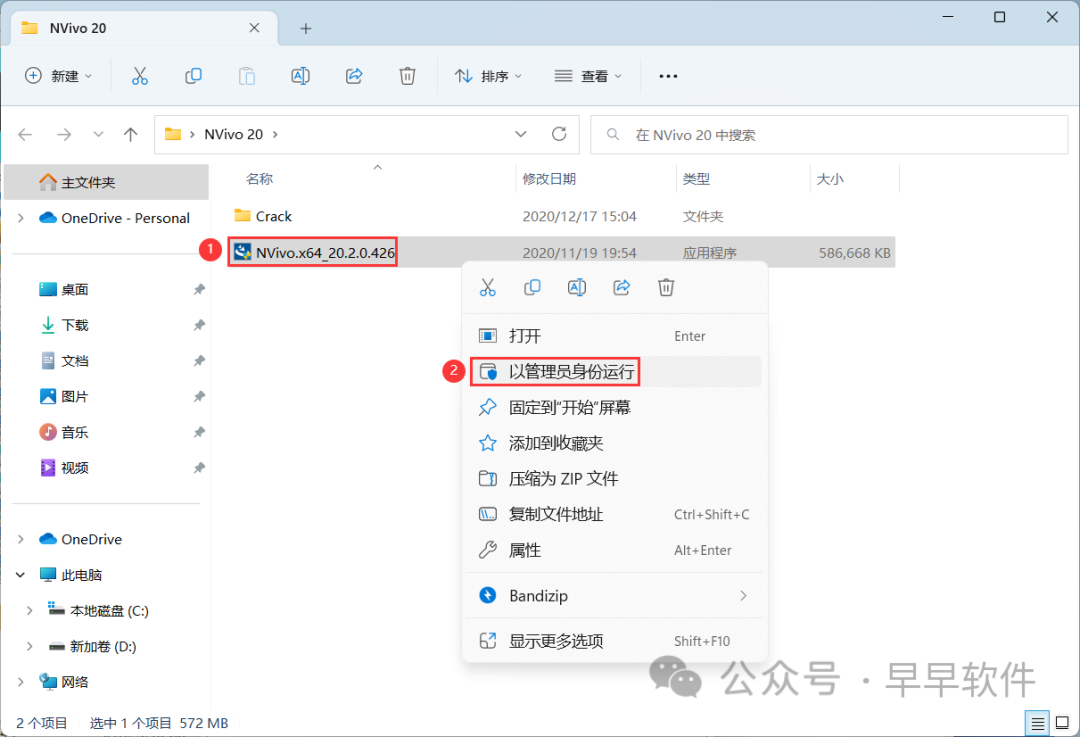Click the 新建 (New) button
1080x737 pixels.
click(58, 76)
